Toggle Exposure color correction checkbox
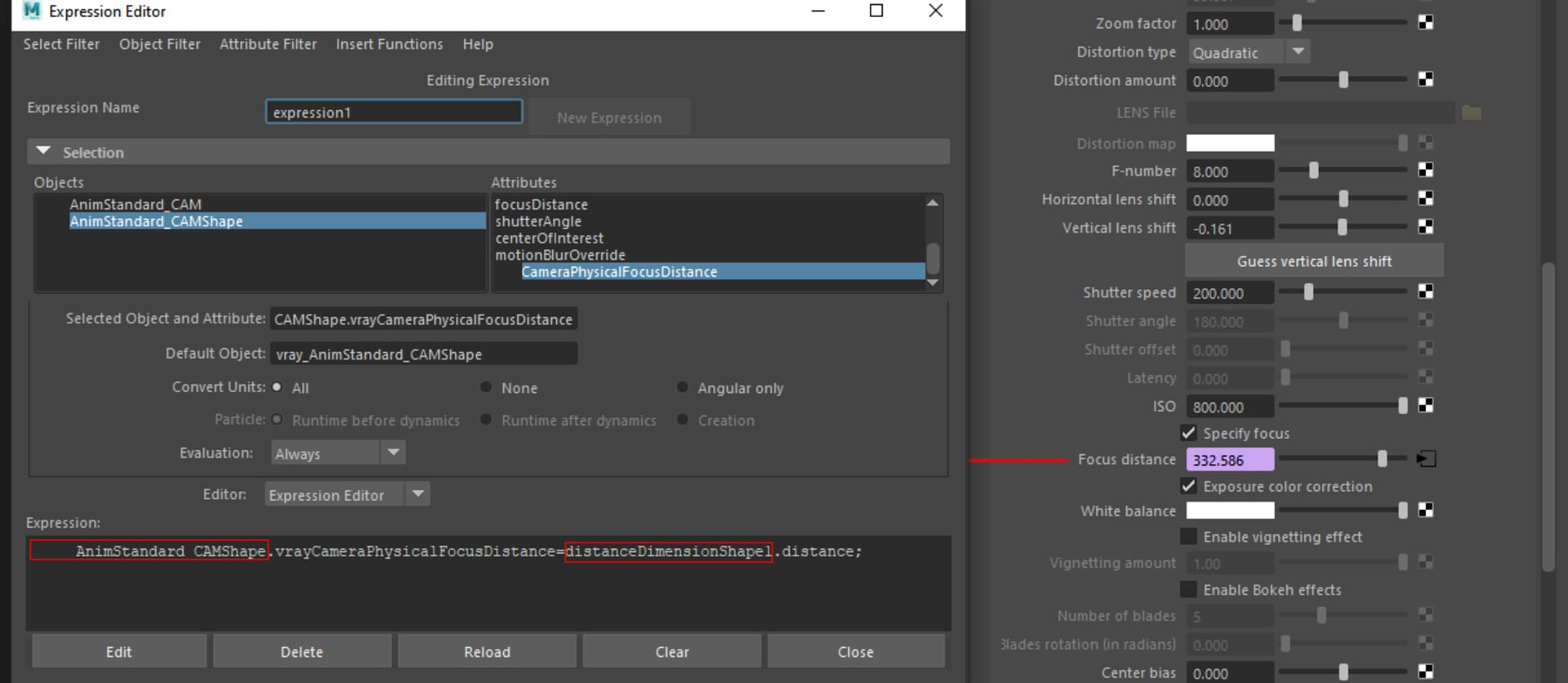Viewport: 1568px width, 683px height. pyautogui.click(x=1188, y=486)
